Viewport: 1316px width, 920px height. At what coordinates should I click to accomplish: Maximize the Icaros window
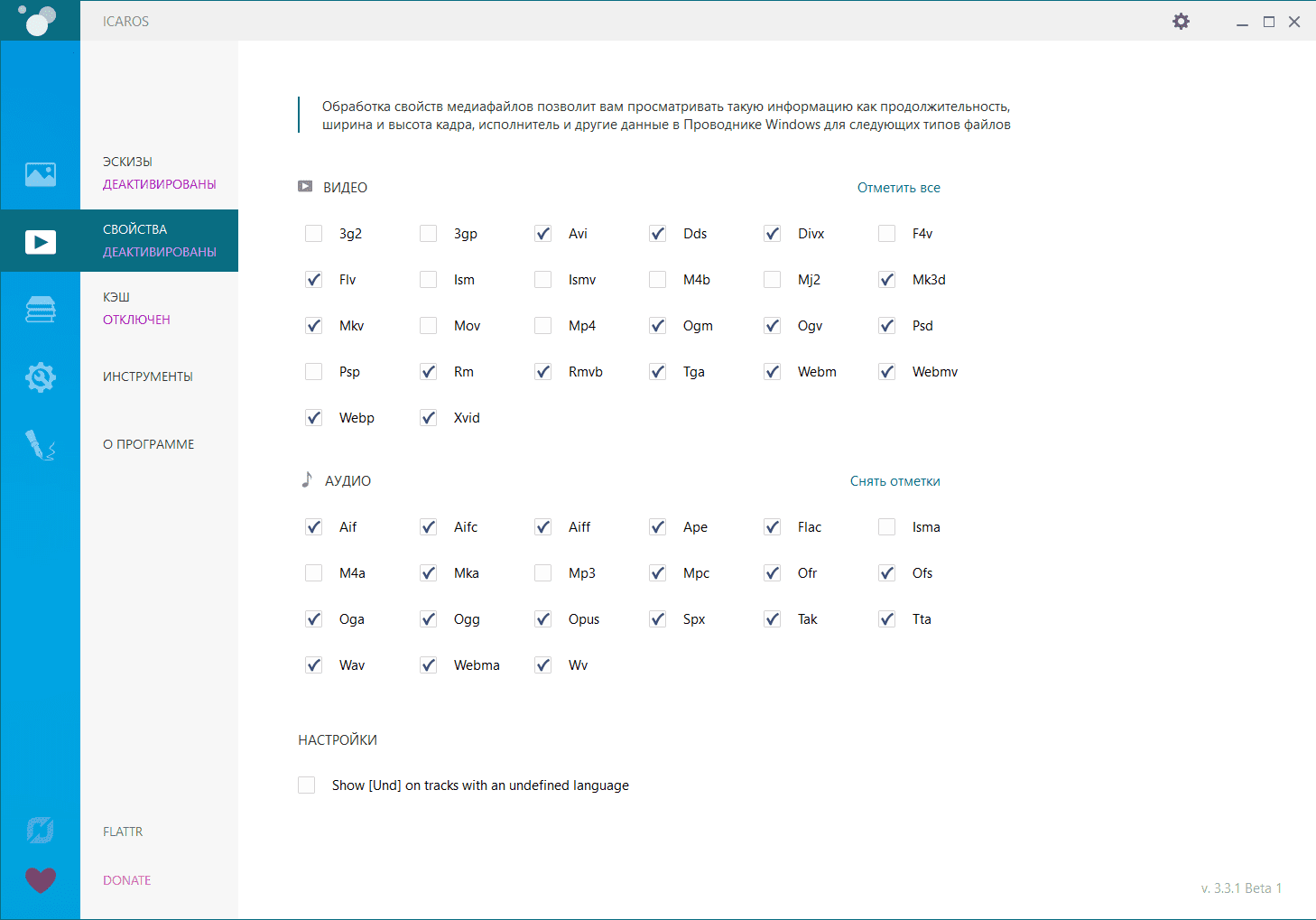point(1268,22)
